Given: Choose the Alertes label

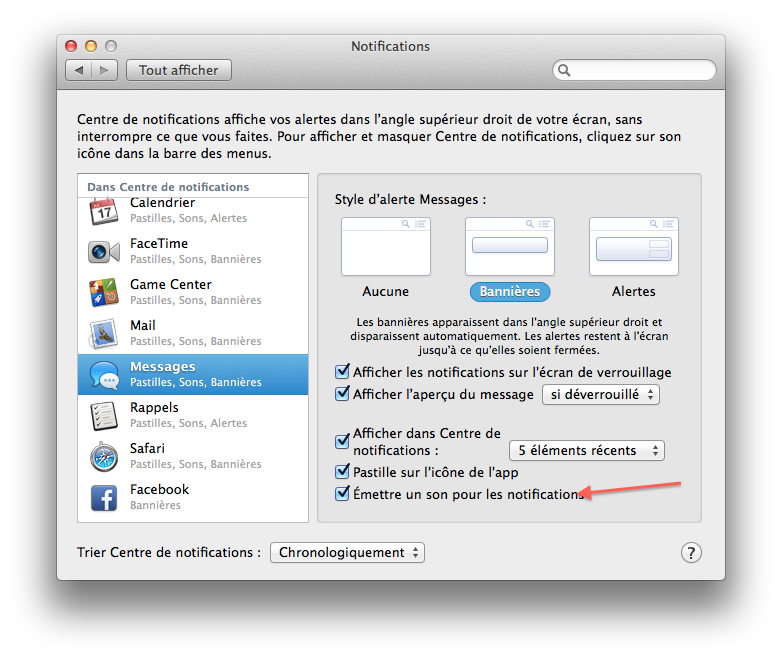Looking at the screenshot, I should point(633,291).
